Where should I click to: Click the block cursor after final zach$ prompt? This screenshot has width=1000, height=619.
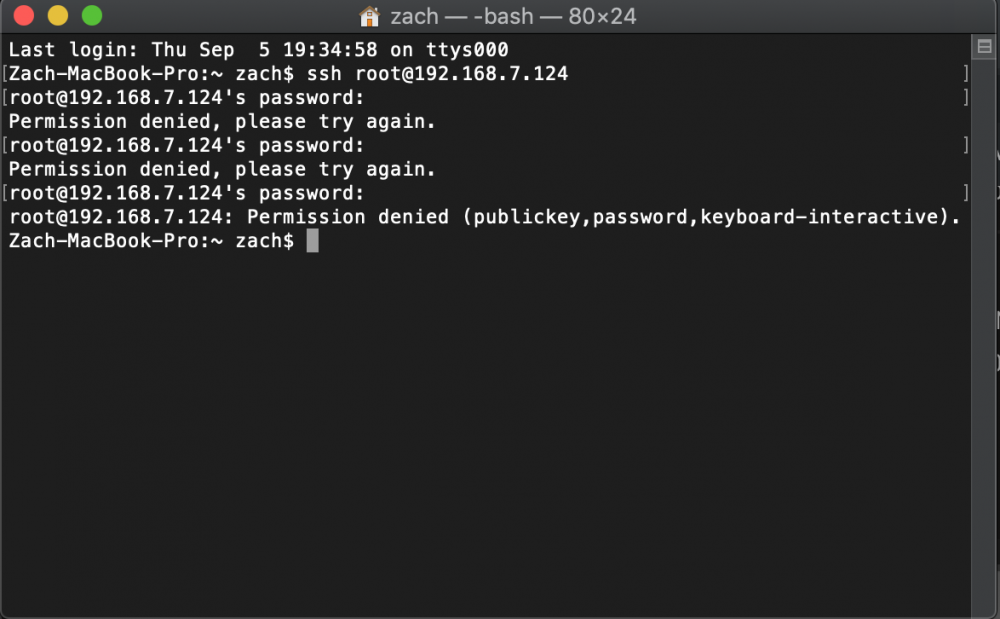coord(312,241)
